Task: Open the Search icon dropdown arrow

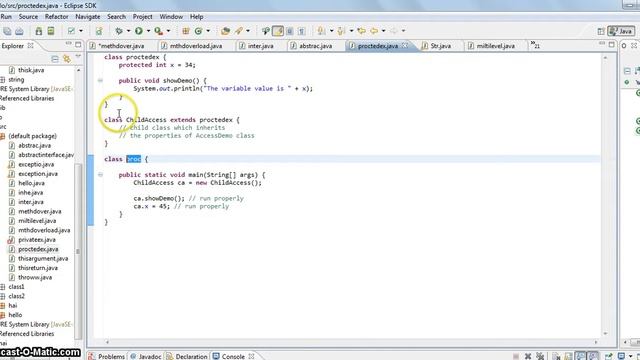Action: point(248,31)
